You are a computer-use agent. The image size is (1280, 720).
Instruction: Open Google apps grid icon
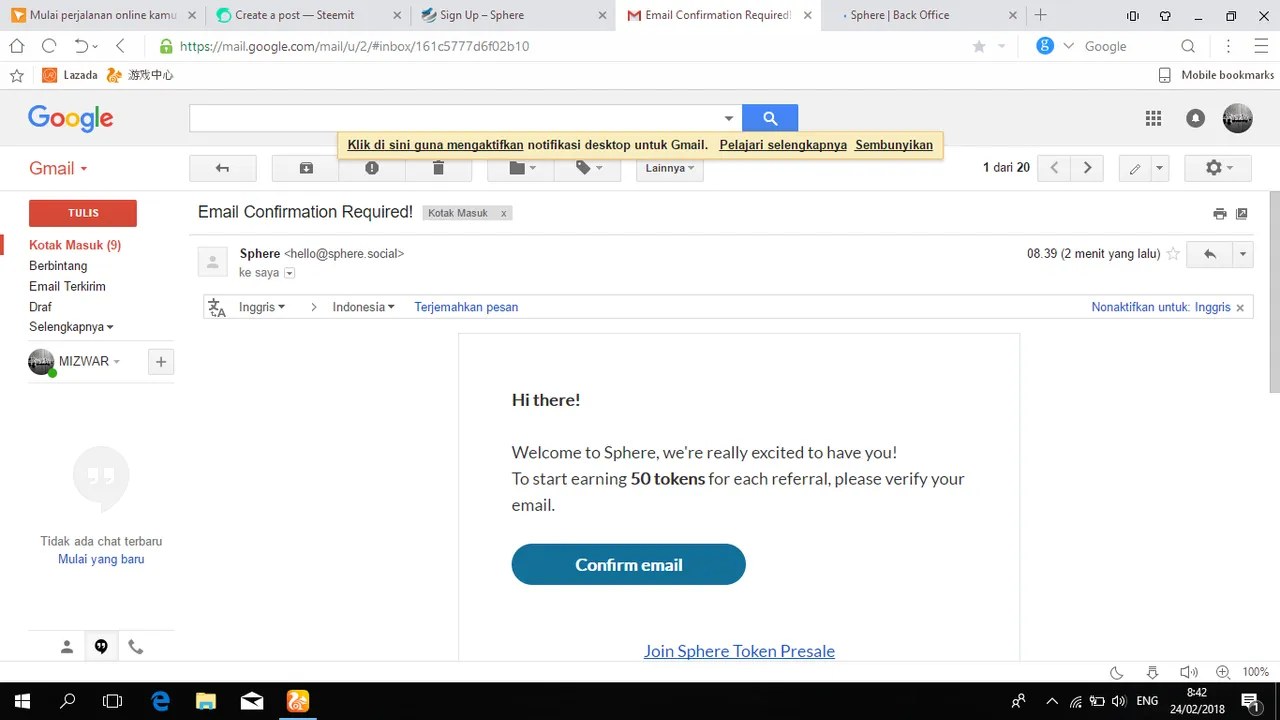[x=1153, y=118]
